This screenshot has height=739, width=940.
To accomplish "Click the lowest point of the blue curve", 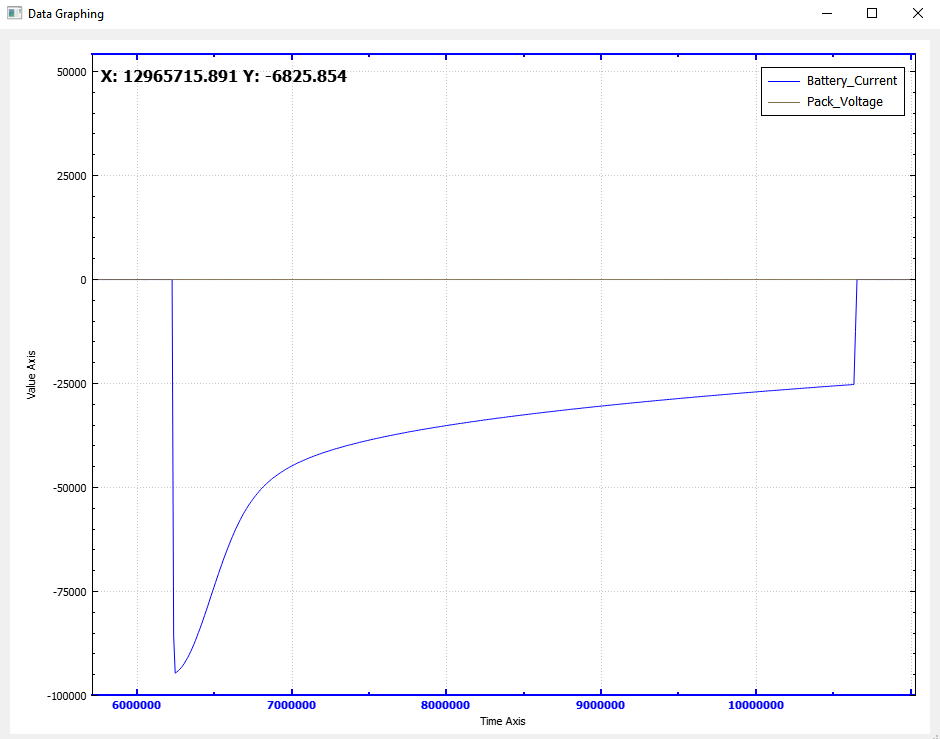I will click(x=175, y=673).
